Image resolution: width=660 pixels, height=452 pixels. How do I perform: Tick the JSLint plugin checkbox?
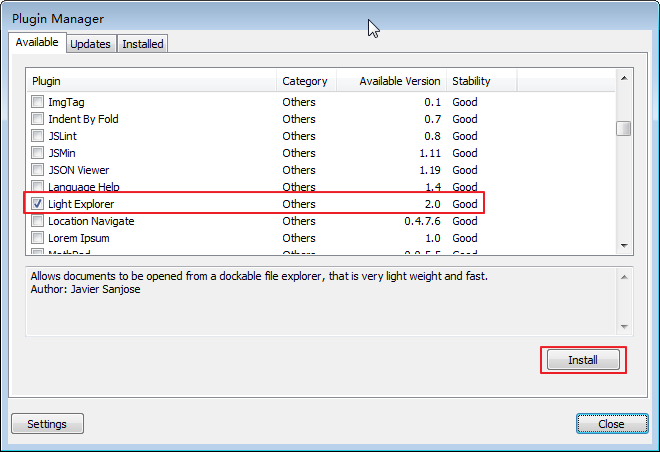pos(38,136)
